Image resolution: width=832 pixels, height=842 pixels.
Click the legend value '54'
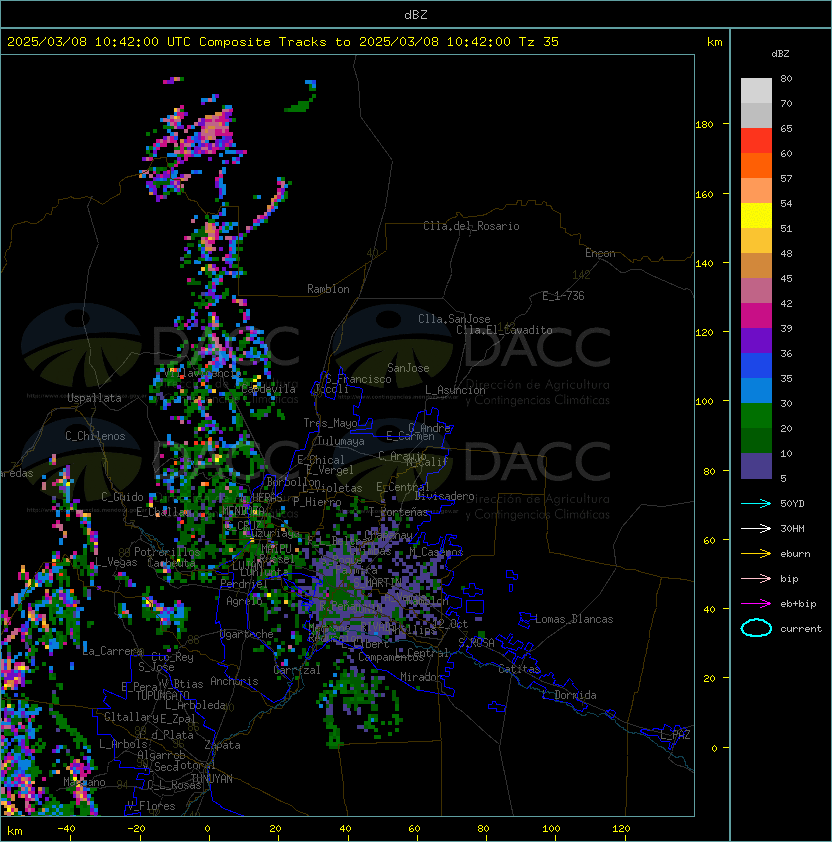(786, 204)
